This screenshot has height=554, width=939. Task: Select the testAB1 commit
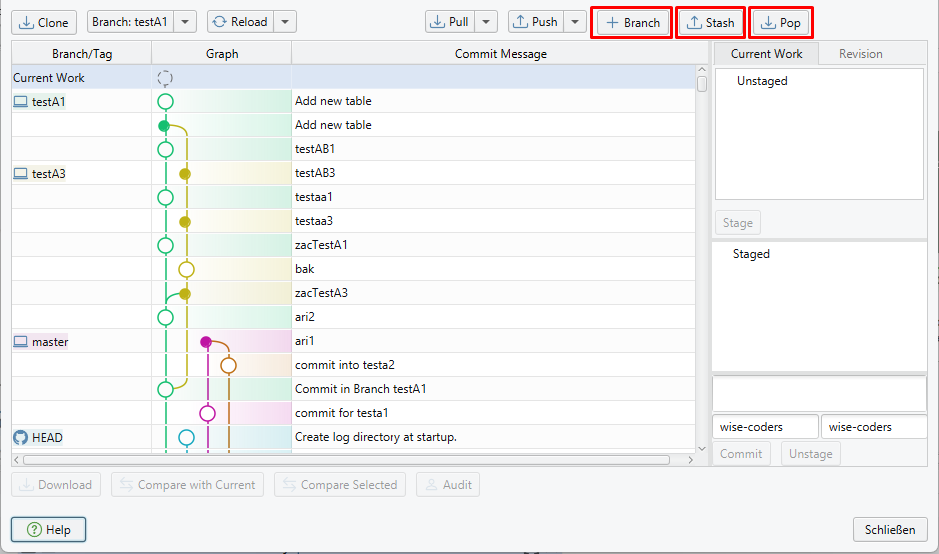click(314, 149)
